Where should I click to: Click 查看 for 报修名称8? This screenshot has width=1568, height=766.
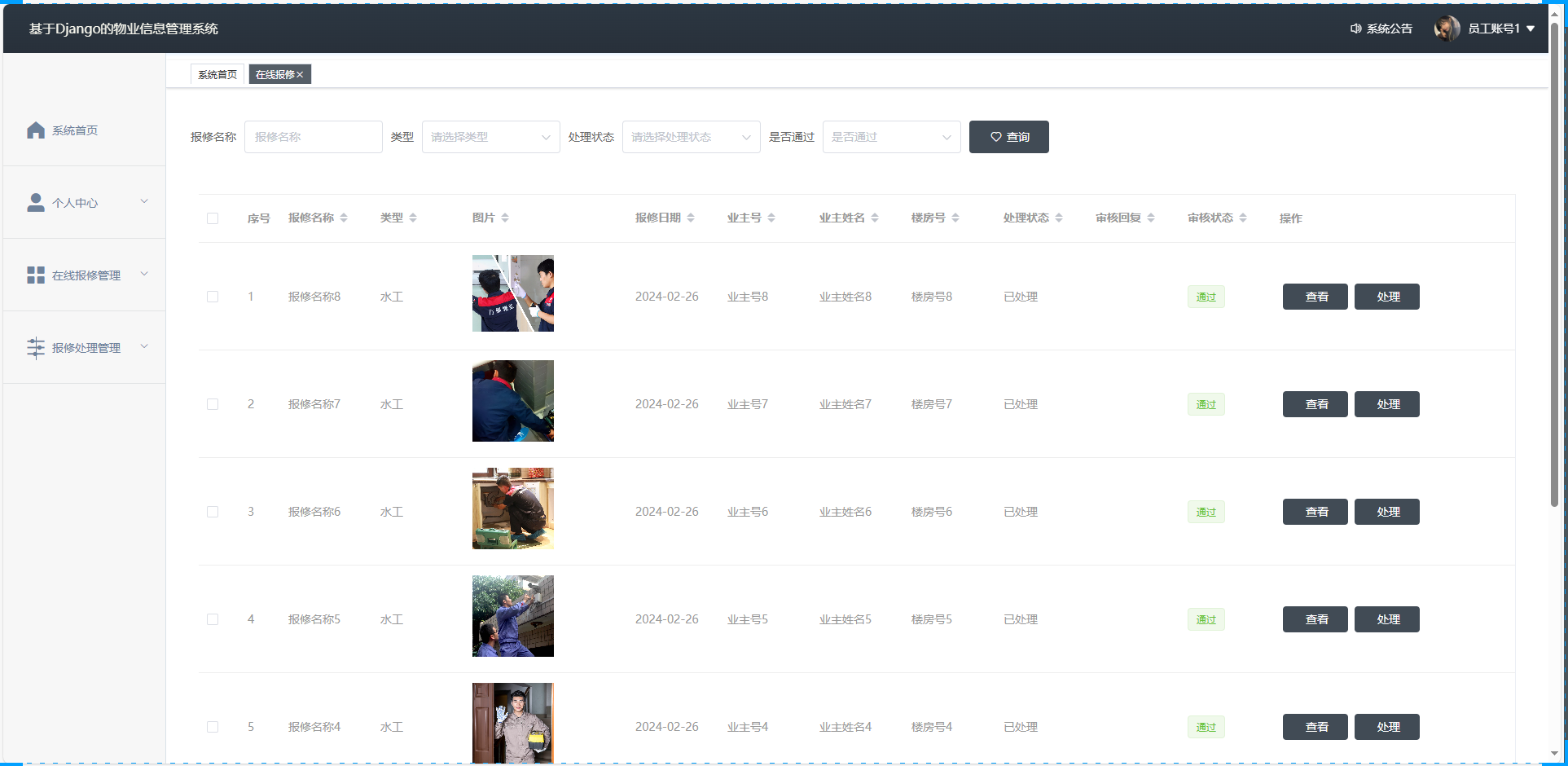coord(1315,297)
